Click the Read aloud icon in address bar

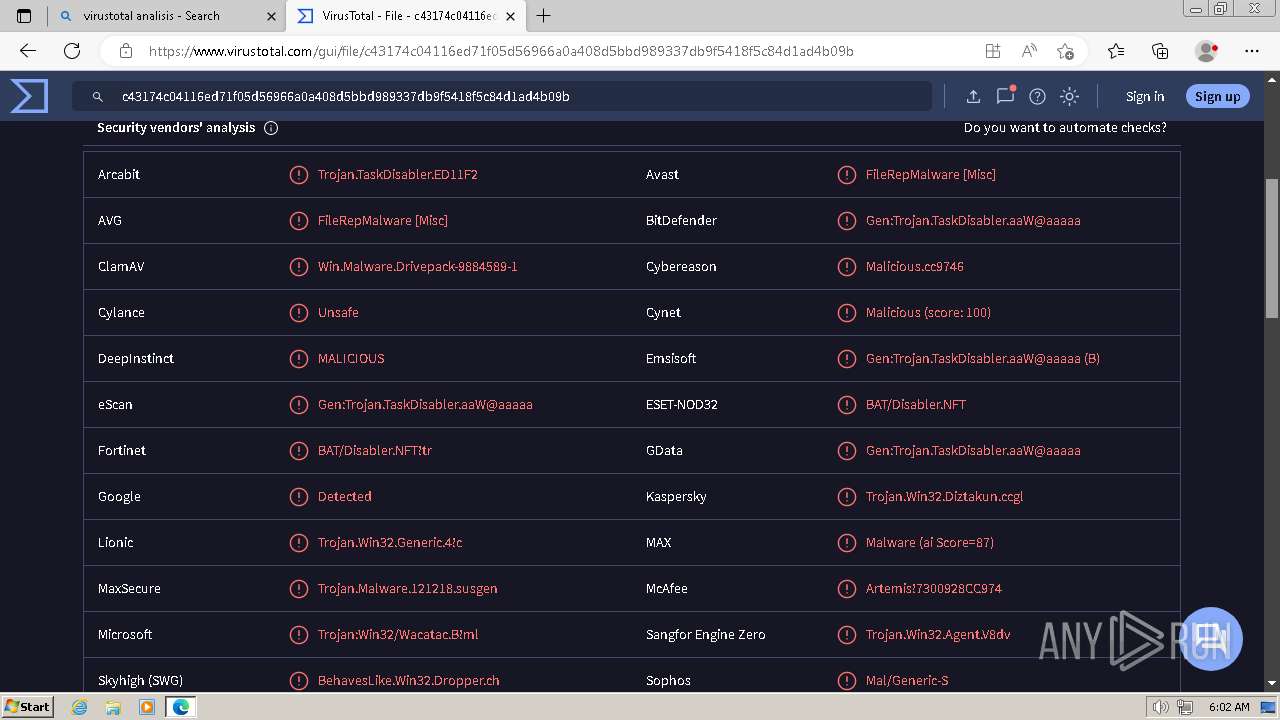[x=1029, y=51]
